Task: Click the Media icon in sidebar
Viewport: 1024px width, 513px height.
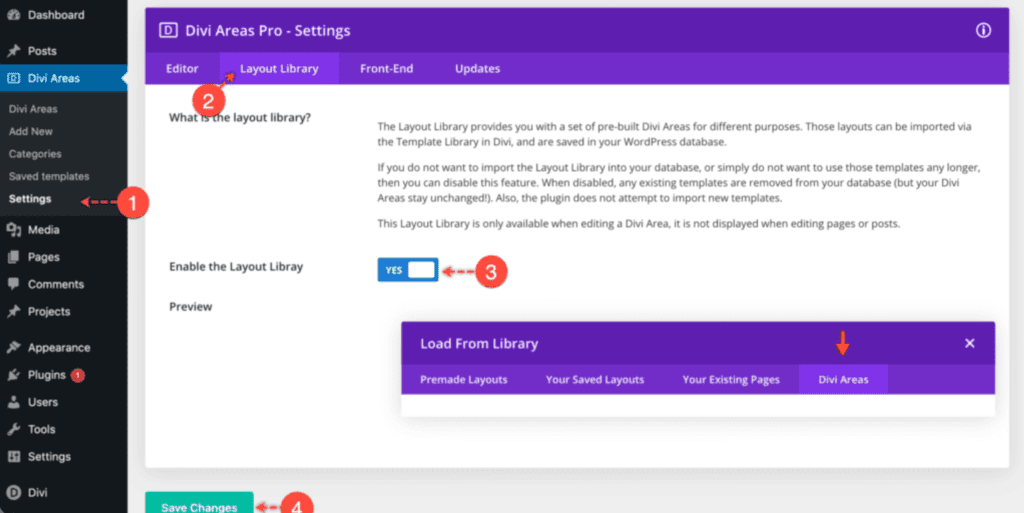Action: (14, 230)
